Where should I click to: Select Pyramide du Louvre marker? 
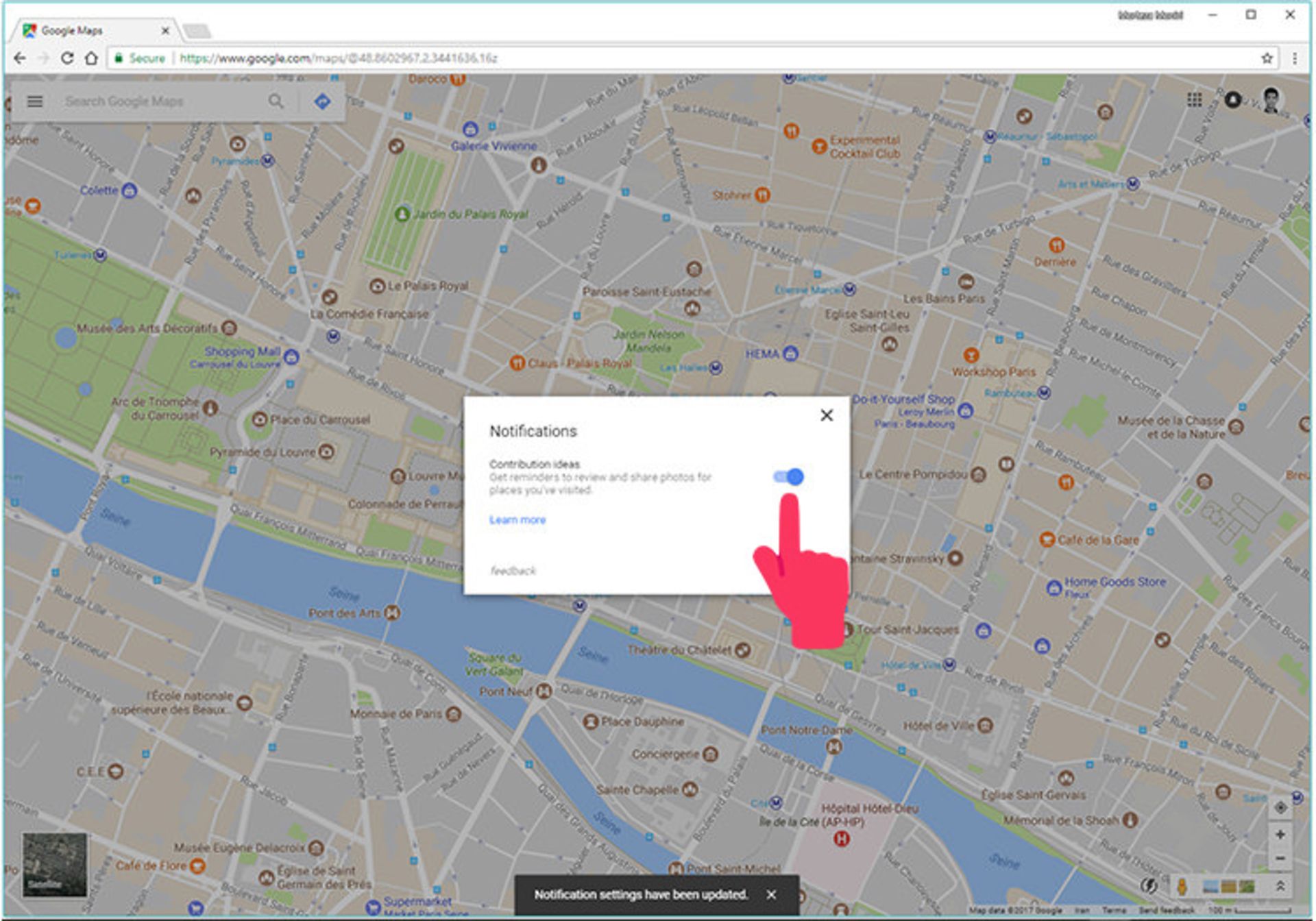point(327,452)
